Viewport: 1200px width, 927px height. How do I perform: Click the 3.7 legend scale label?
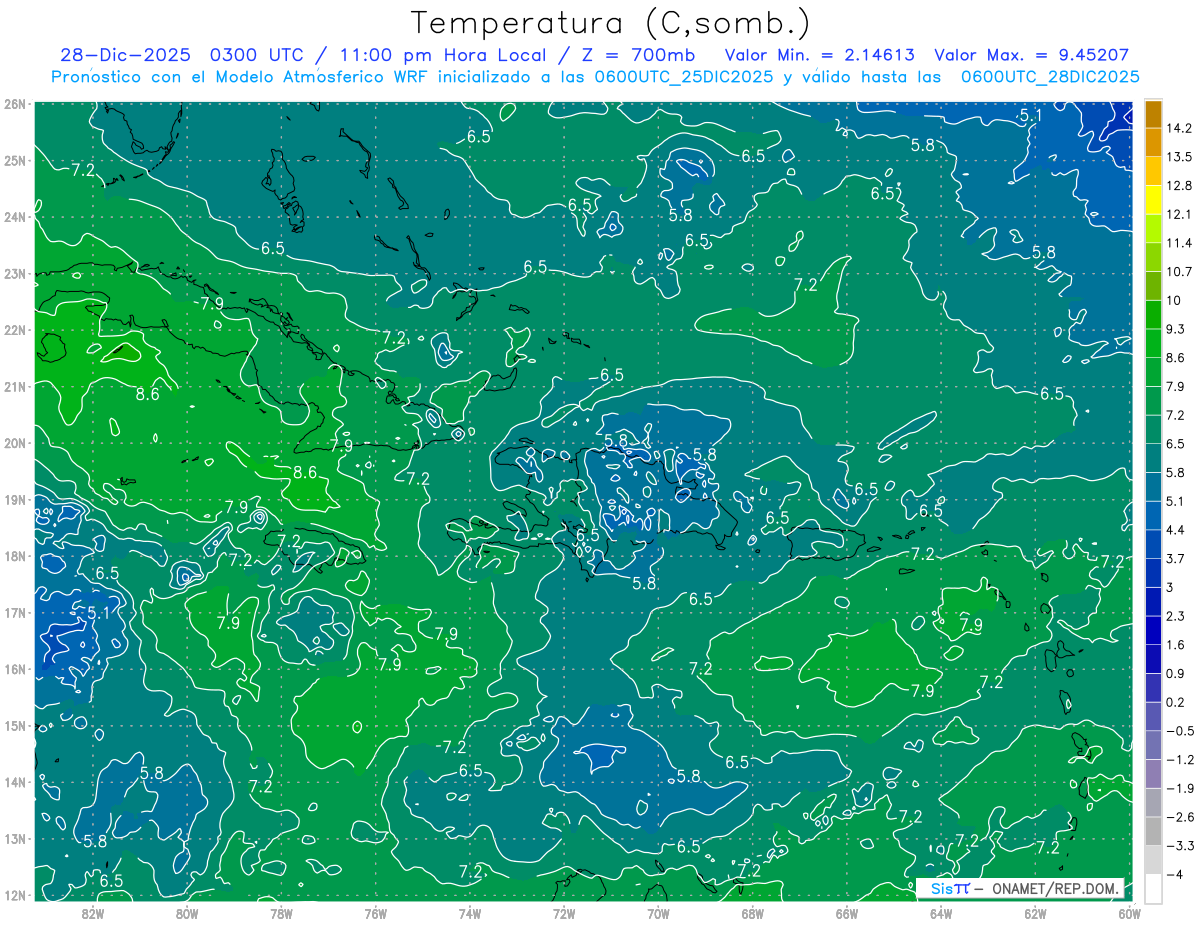point(1175,558)
